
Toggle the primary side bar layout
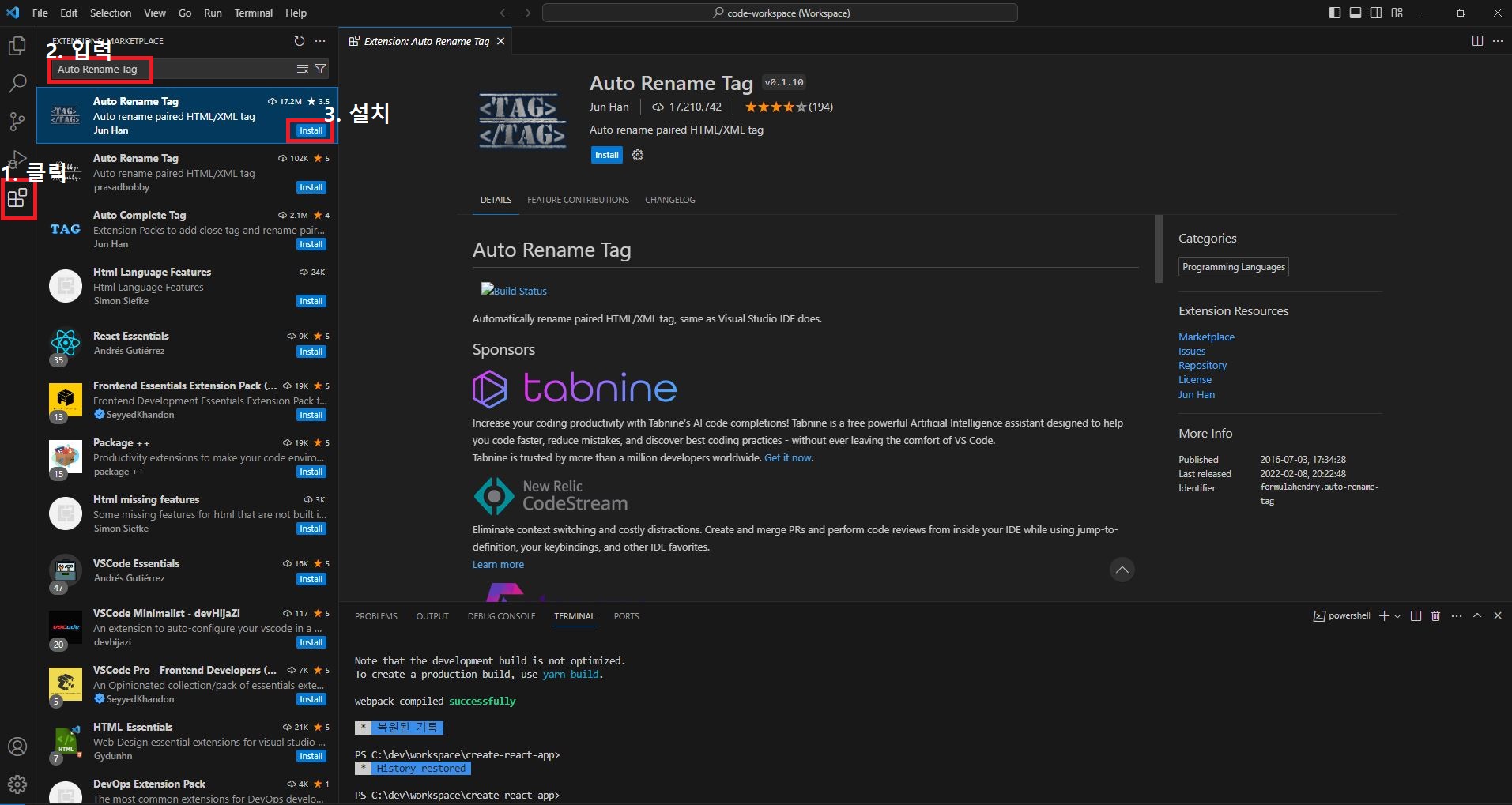(1335, 13)
